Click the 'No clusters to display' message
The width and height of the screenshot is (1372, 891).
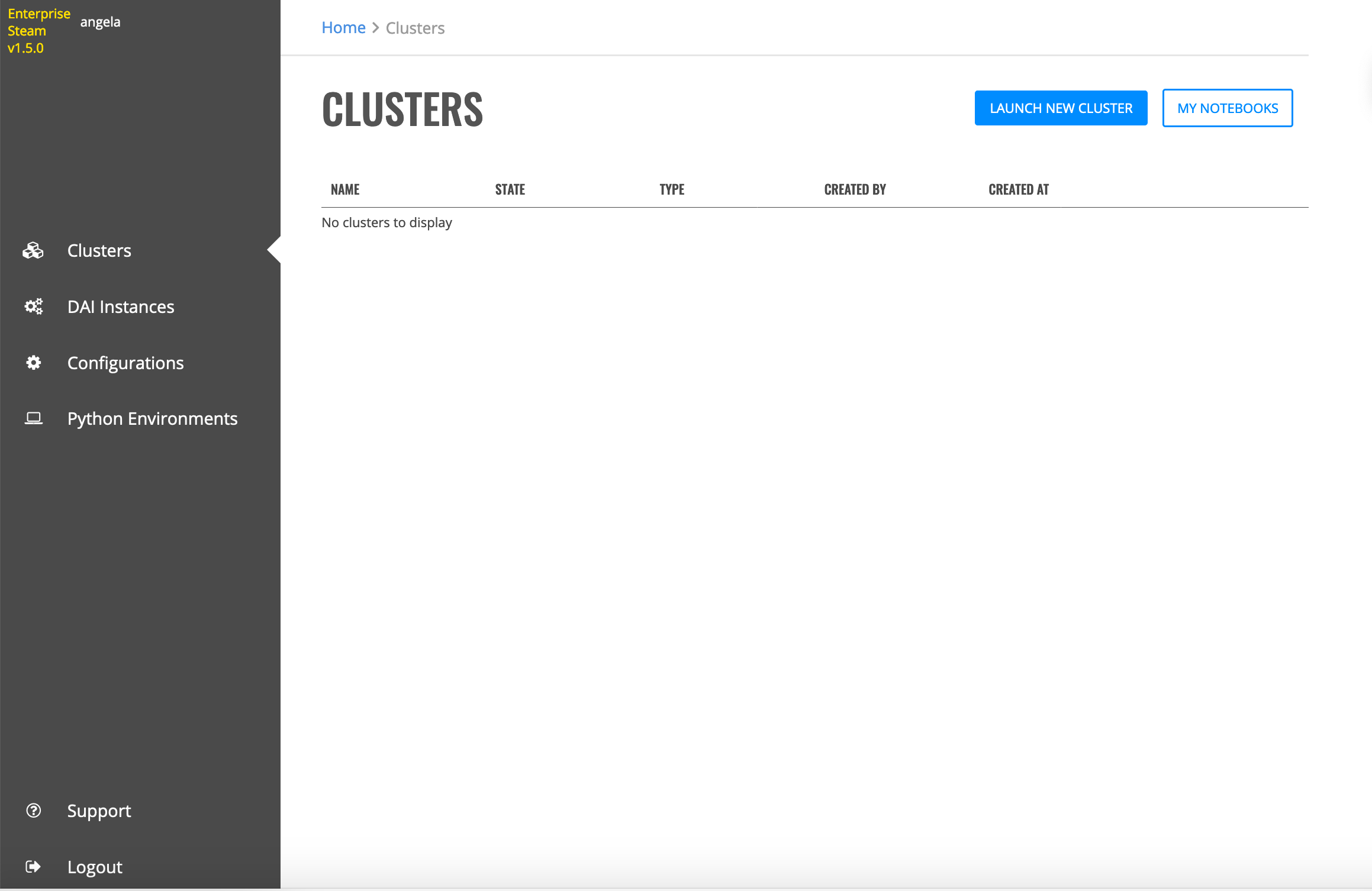[387, 222]
